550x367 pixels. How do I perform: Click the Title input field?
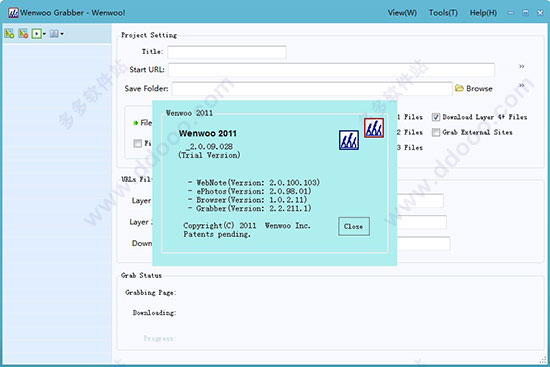click(x=227, y=52)
